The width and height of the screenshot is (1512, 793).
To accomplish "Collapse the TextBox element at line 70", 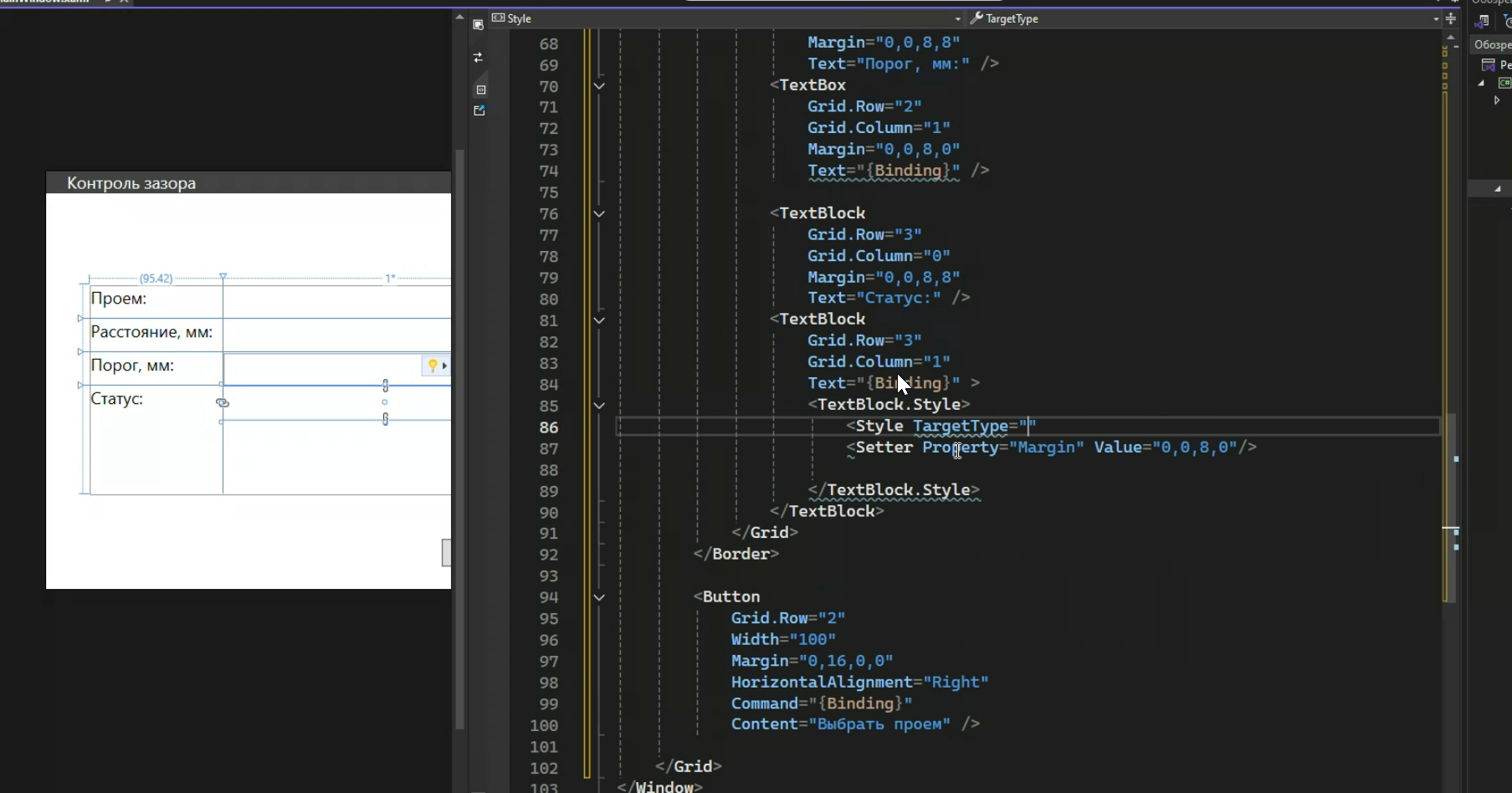I will point(599,85).
